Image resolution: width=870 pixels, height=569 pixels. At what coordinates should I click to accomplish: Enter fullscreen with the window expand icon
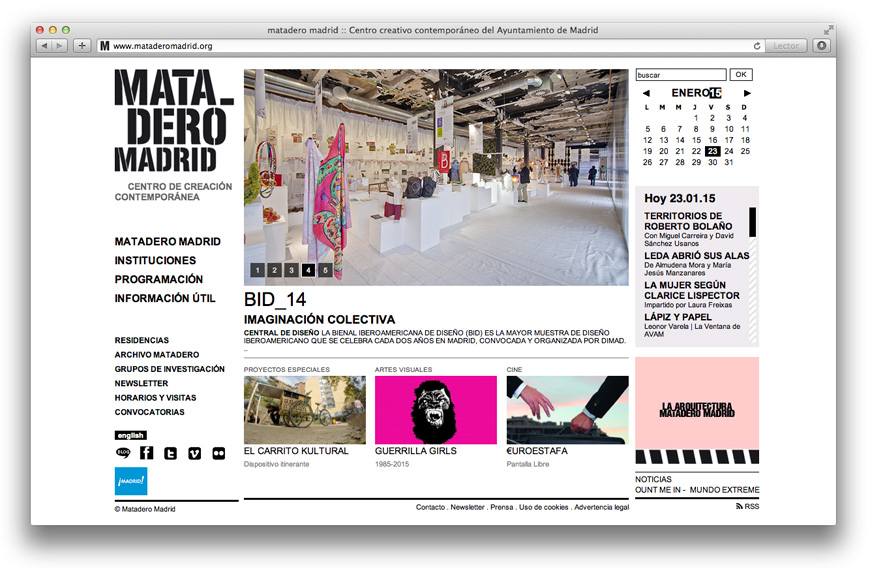(828, 30)
